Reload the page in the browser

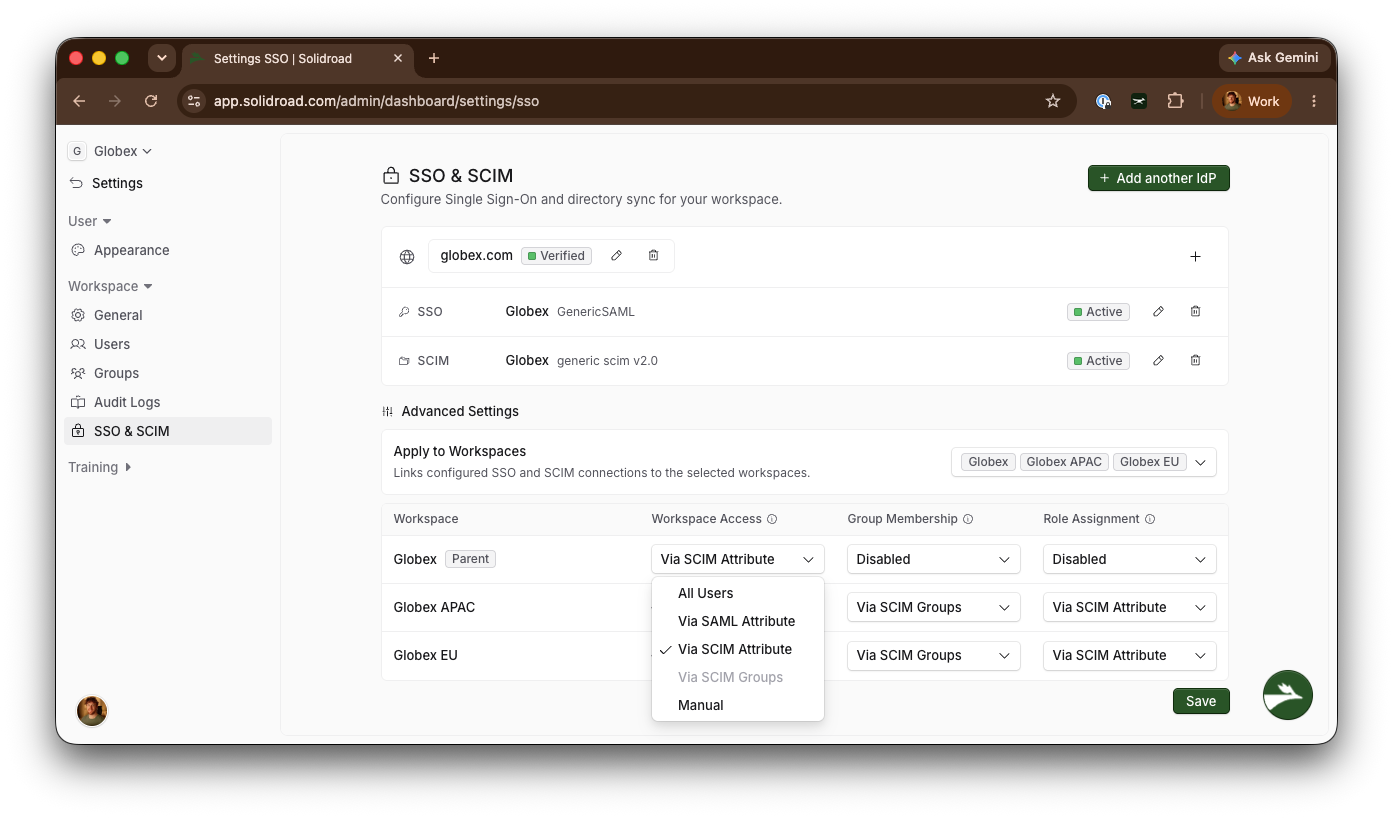click(x=151, y=101)
